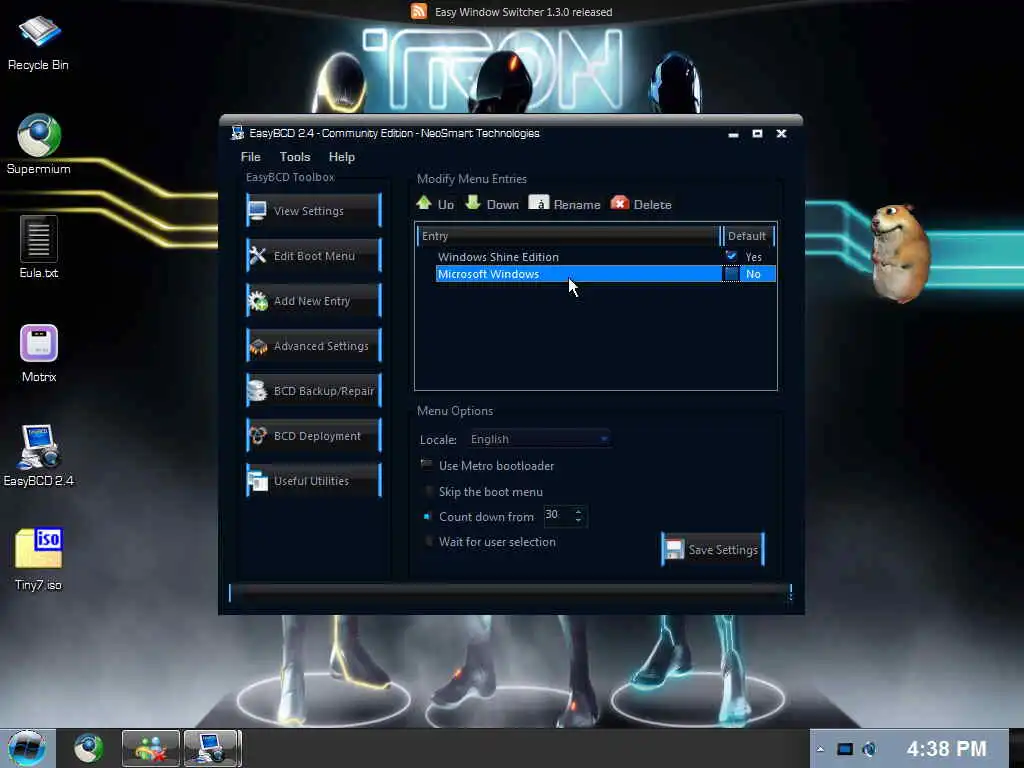Click the RSS feed icon at top

click(419, 11)
